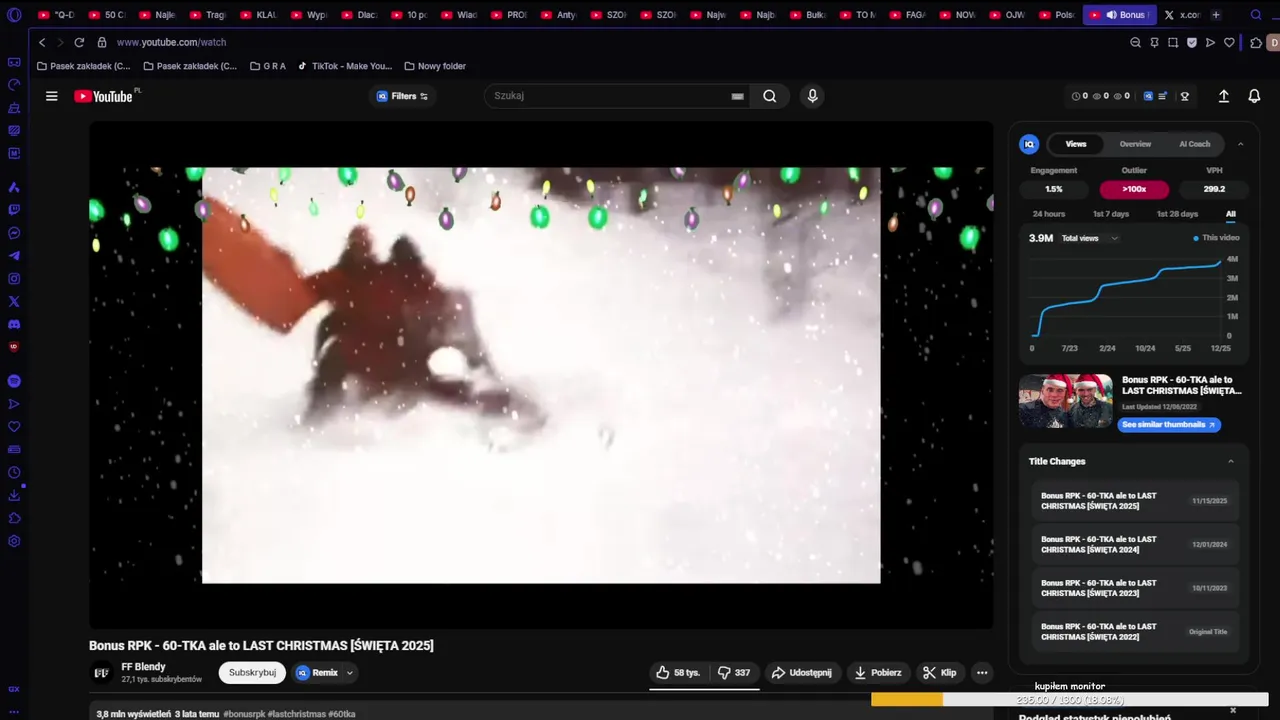Open Instagram in the Opera sidebar
This screenshot has height=720, width=1280.
coord(14,279)
